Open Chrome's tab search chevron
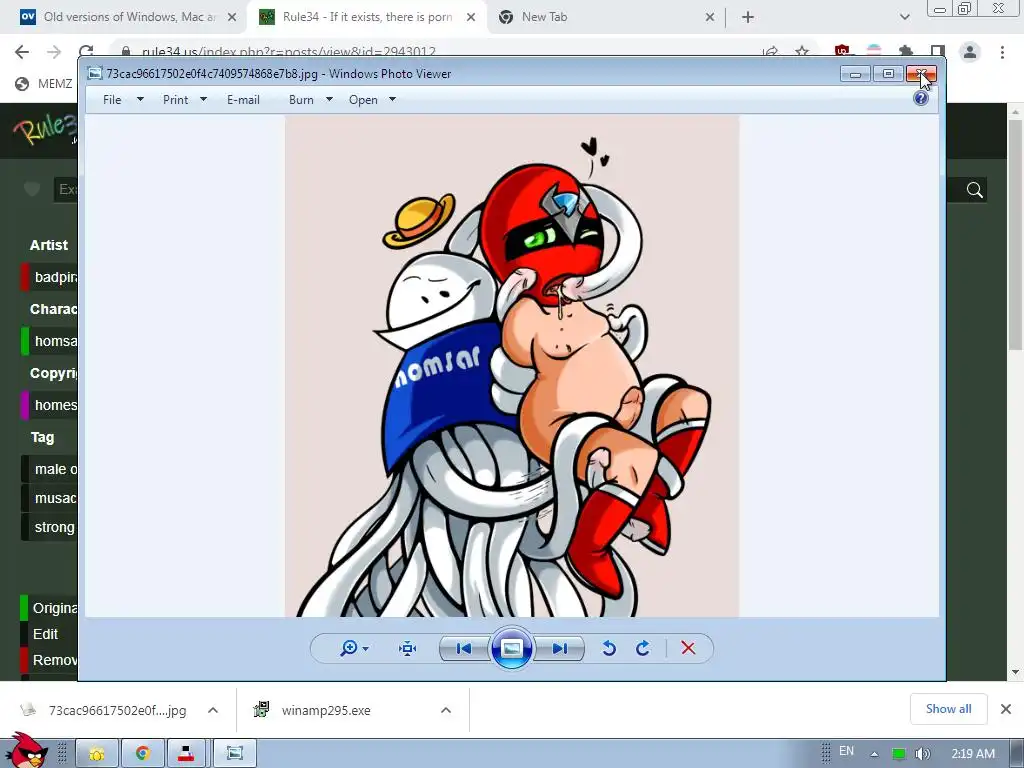Viewport: 1024px width, 768px height. [904, 18]
